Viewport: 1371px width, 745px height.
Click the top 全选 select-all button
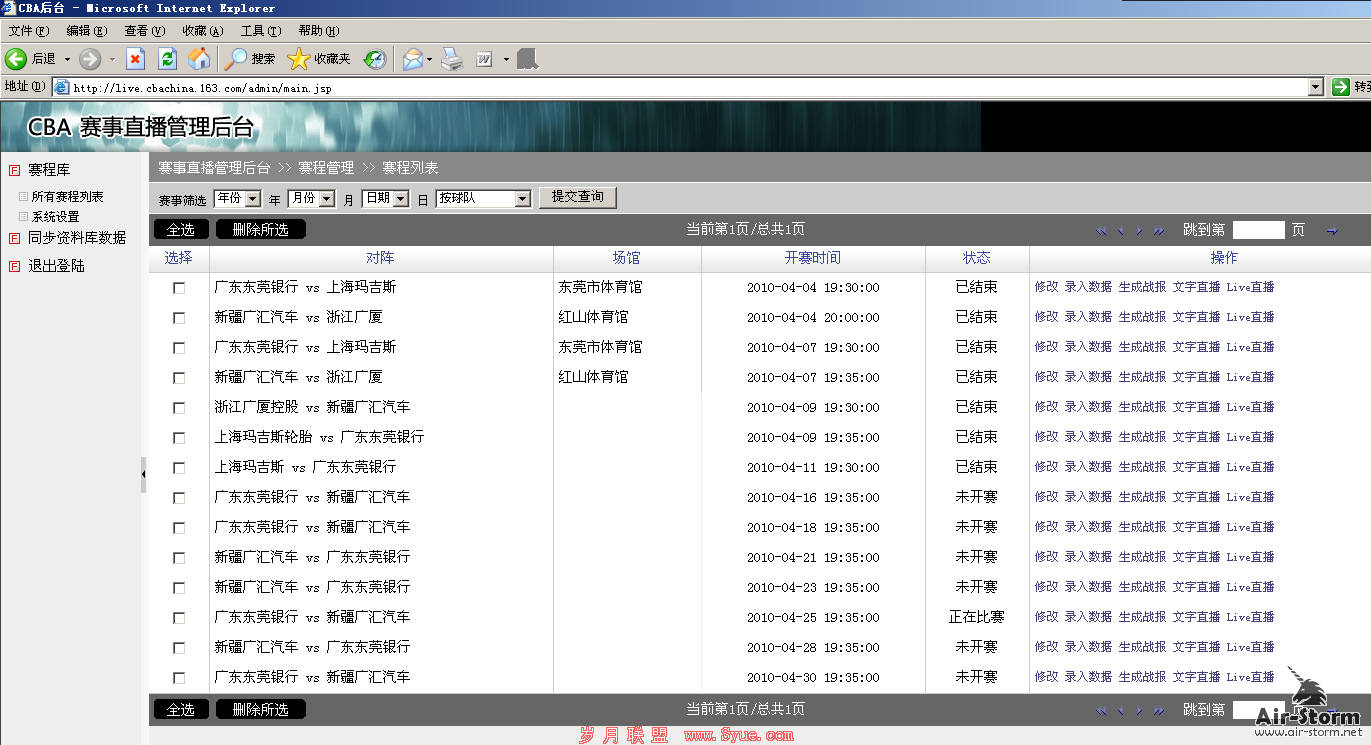point(181,229)
